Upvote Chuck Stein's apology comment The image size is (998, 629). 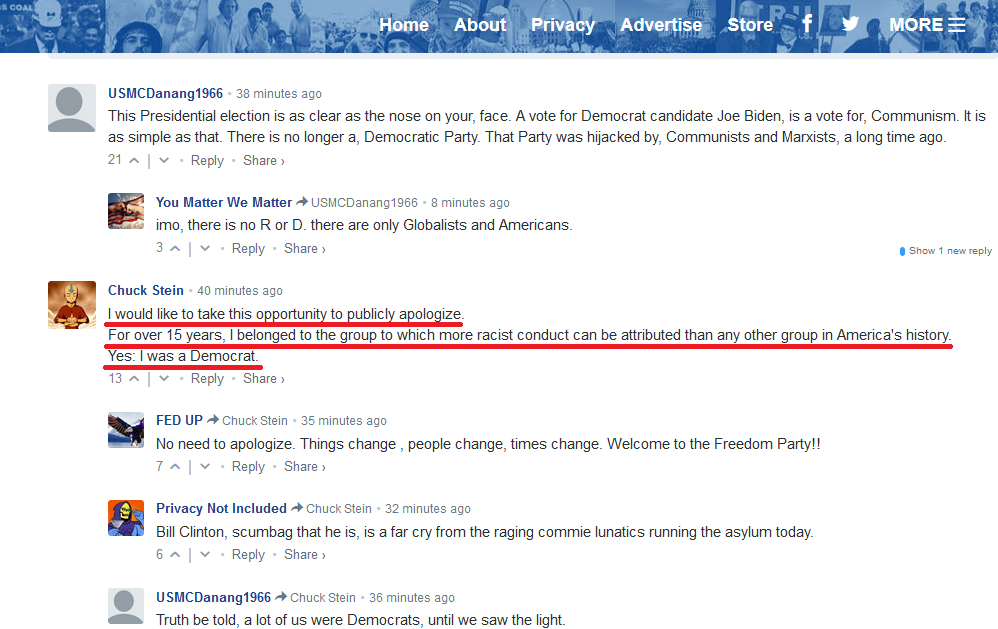point(134,378)
